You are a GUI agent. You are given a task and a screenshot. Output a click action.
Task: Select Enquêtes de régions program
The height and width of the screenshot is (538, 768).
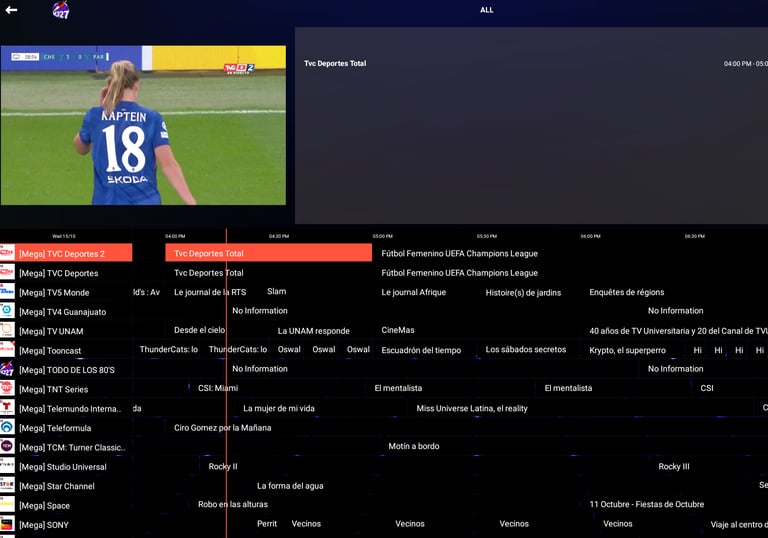tap(626, 292)
